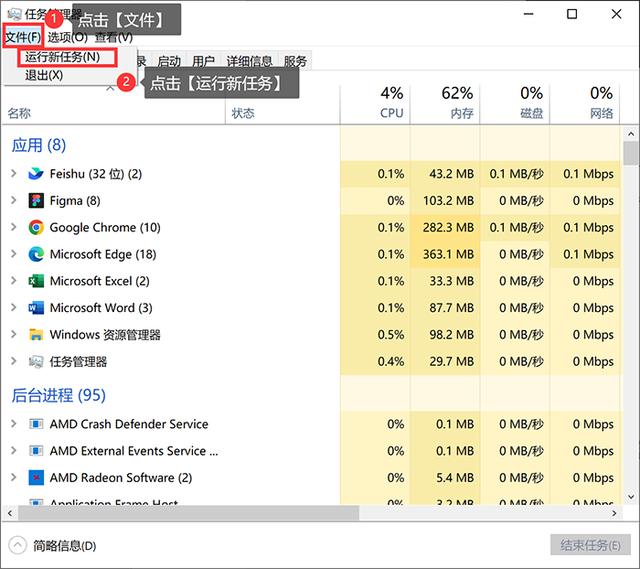Select the Figma icon in the process list
Viewport: 640px width, 569px height.
click(37, 201)
